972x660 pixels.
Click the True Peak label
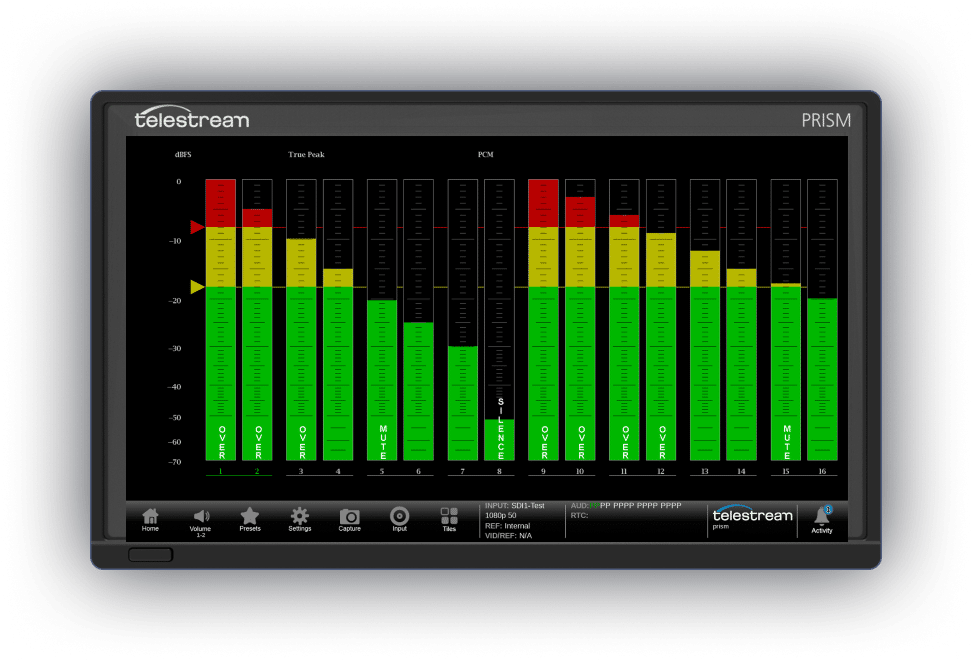point(306,154)
